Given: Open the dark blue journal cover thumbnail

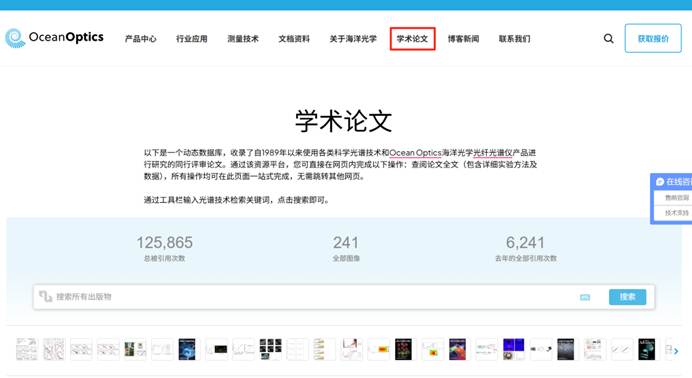Looking at the screenshot, I should 187,349.
